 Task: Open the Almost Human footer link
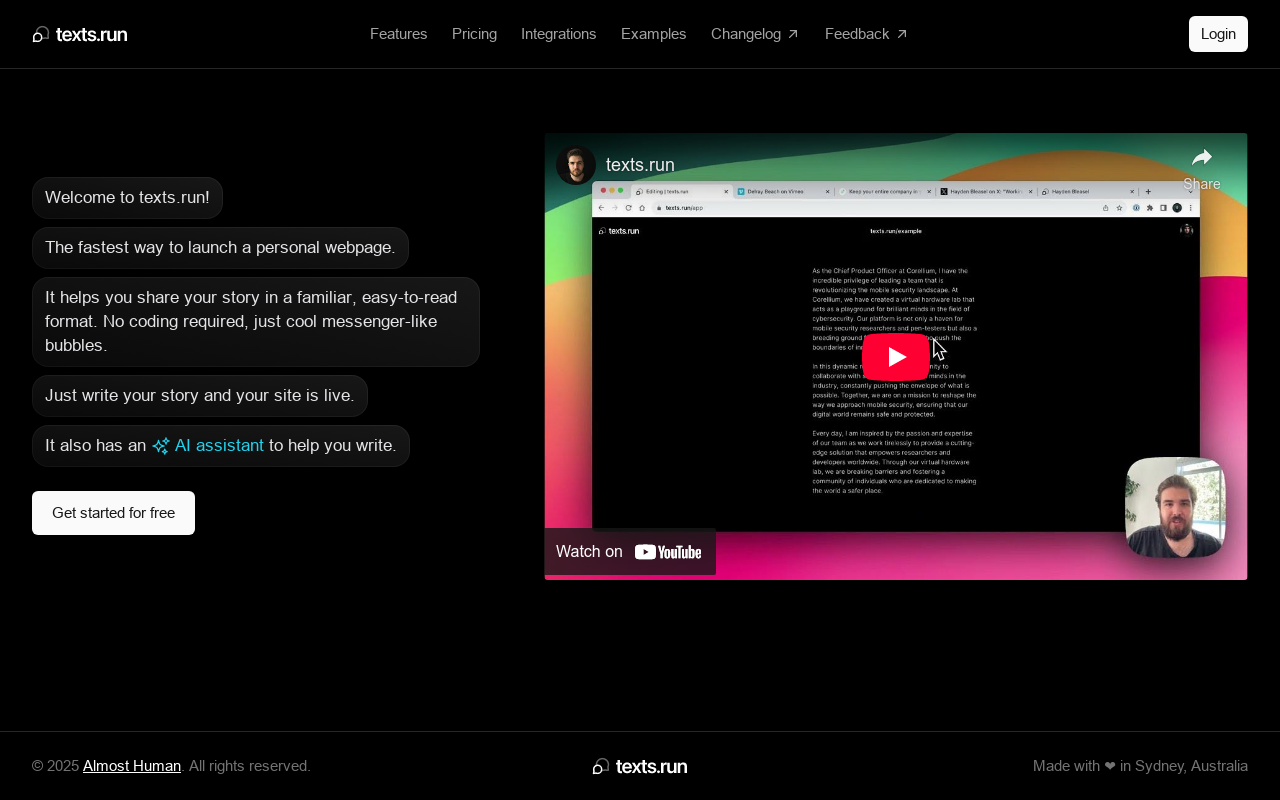tap(132, 766)
